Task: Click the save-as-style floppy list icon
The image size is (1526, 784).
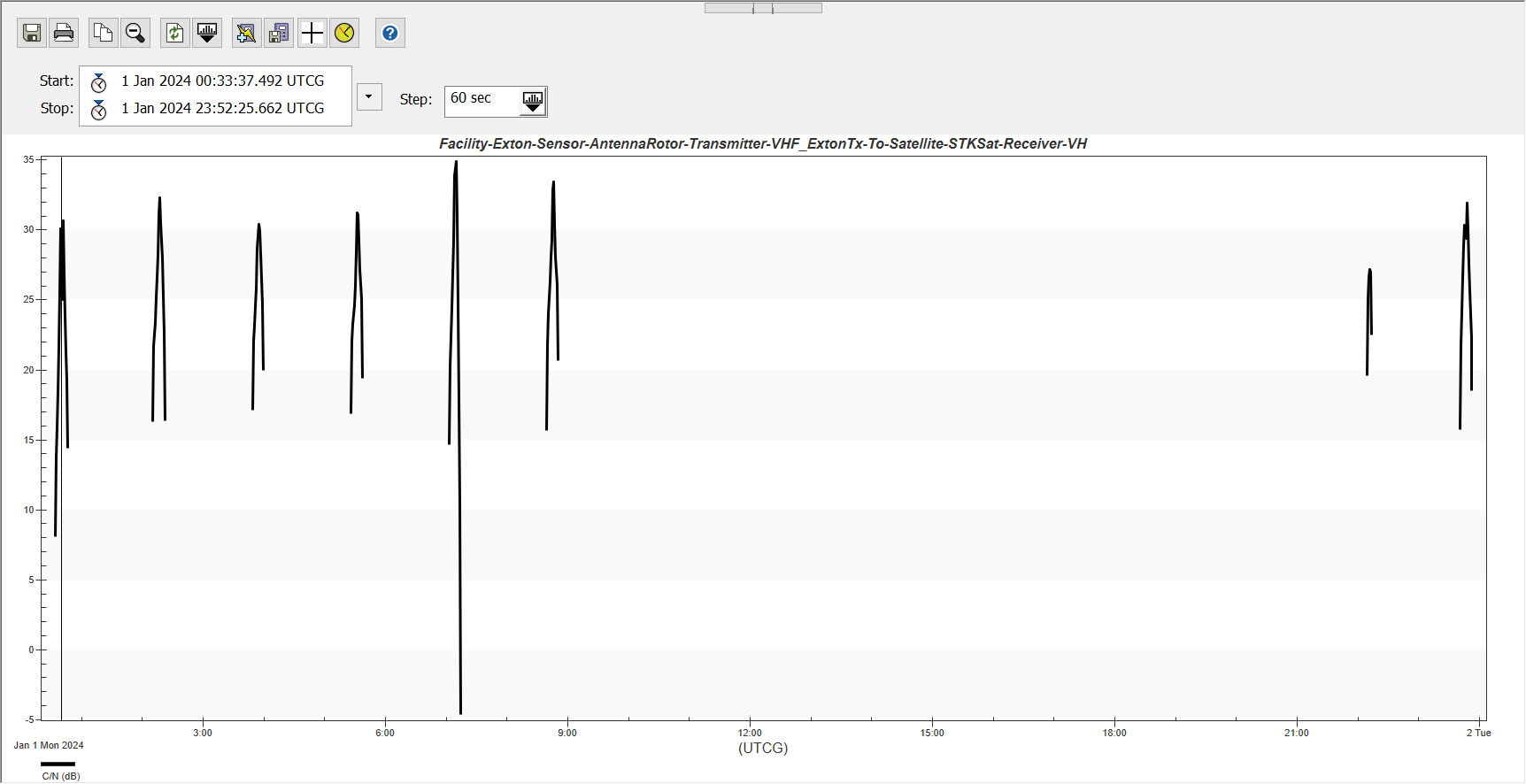Action: [279, 34]
